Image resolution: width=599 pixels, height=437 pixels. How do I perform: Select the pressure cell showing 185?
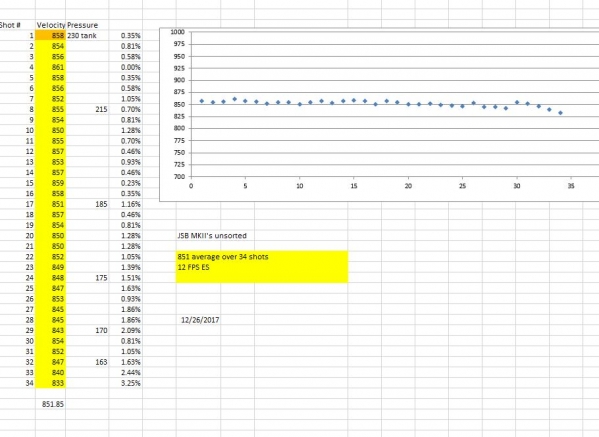[x=87, y=204]
